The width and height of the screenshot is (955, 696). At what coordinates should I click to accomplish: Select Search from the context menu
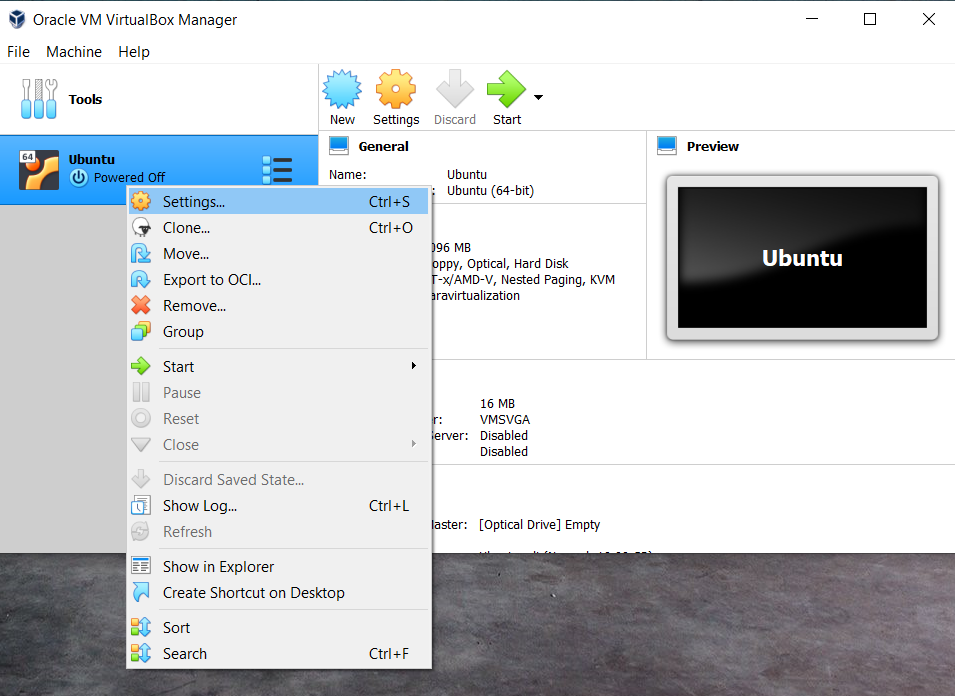[278, 654]
